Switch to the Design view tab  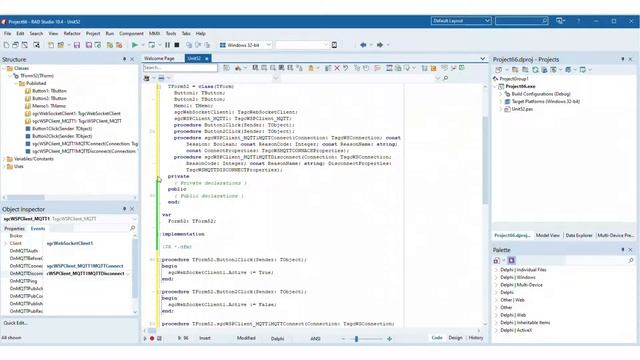click(456, 338)
